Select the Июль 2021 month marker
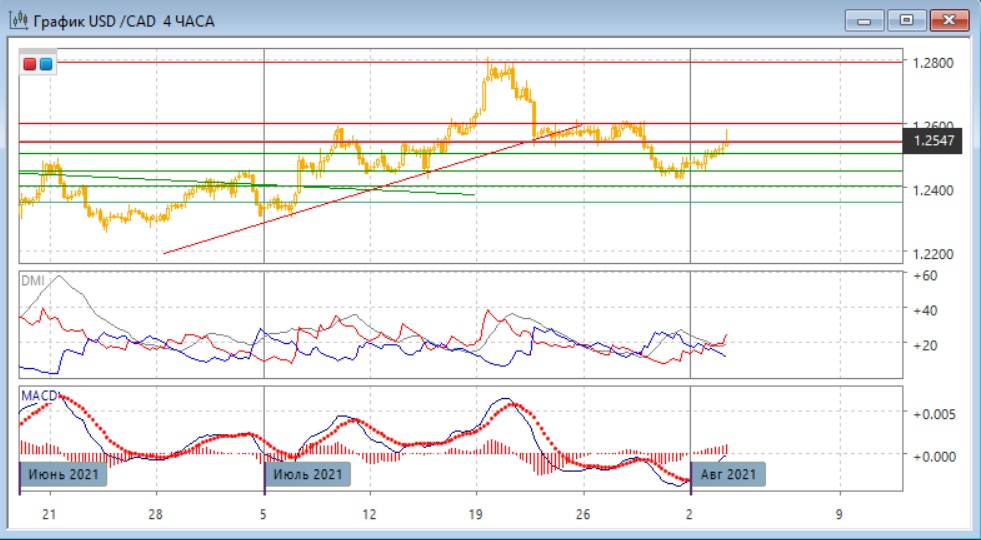 tap(307, 474)
